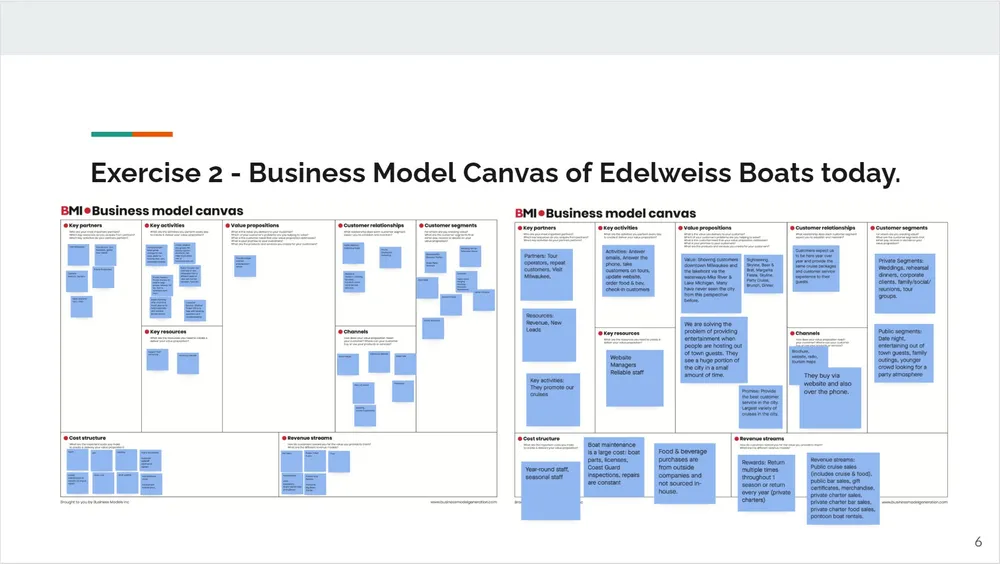Select 'Year-round staff, seasonal staff' sticky note
The height and width of the screenshot is (564, 1000).
(550, 490)
